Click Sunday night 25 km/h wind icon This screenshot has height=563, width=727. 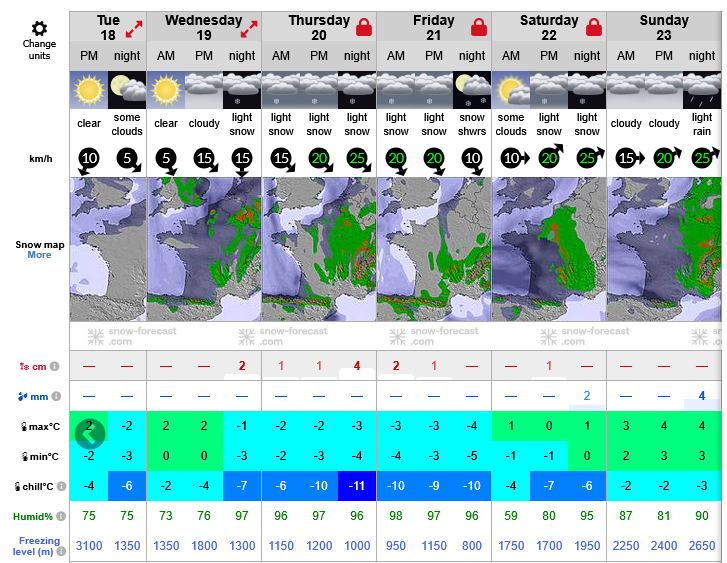705,158
